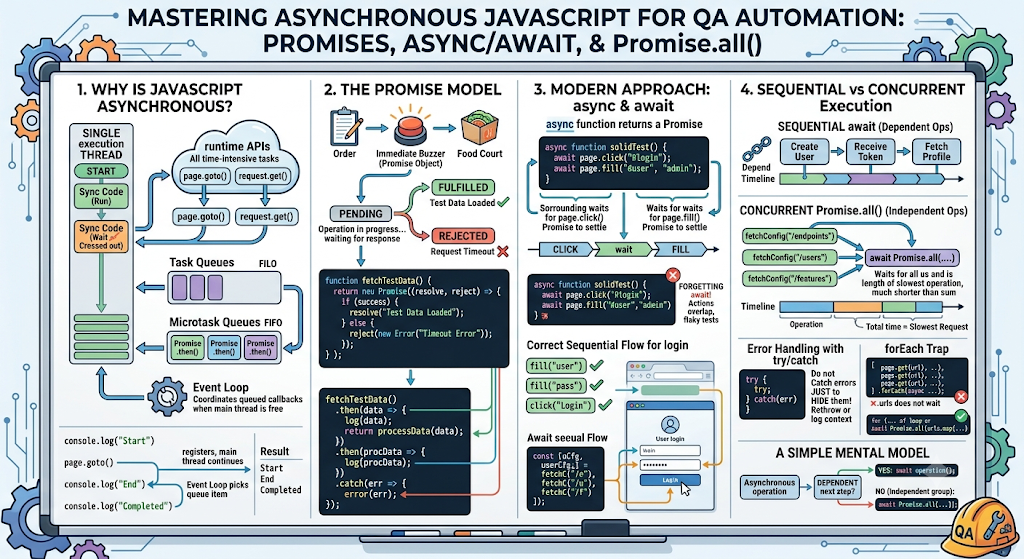The image size is (1024, 559).
Task: Click the green segment of the sequential Depend Timeline
Action: point(805,178)
